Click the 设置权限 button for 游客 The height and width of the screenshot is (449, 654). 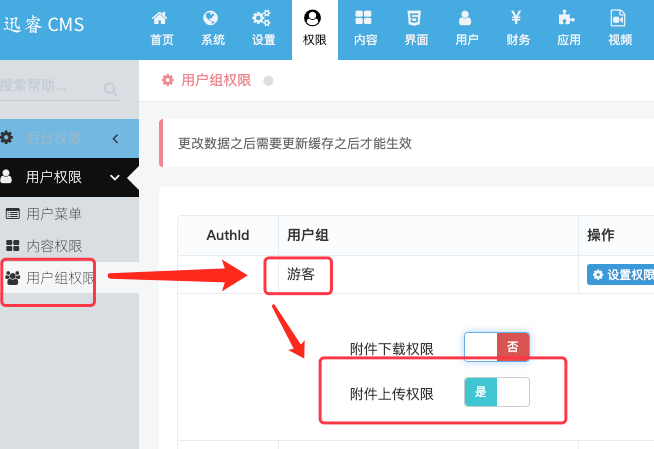621,275
